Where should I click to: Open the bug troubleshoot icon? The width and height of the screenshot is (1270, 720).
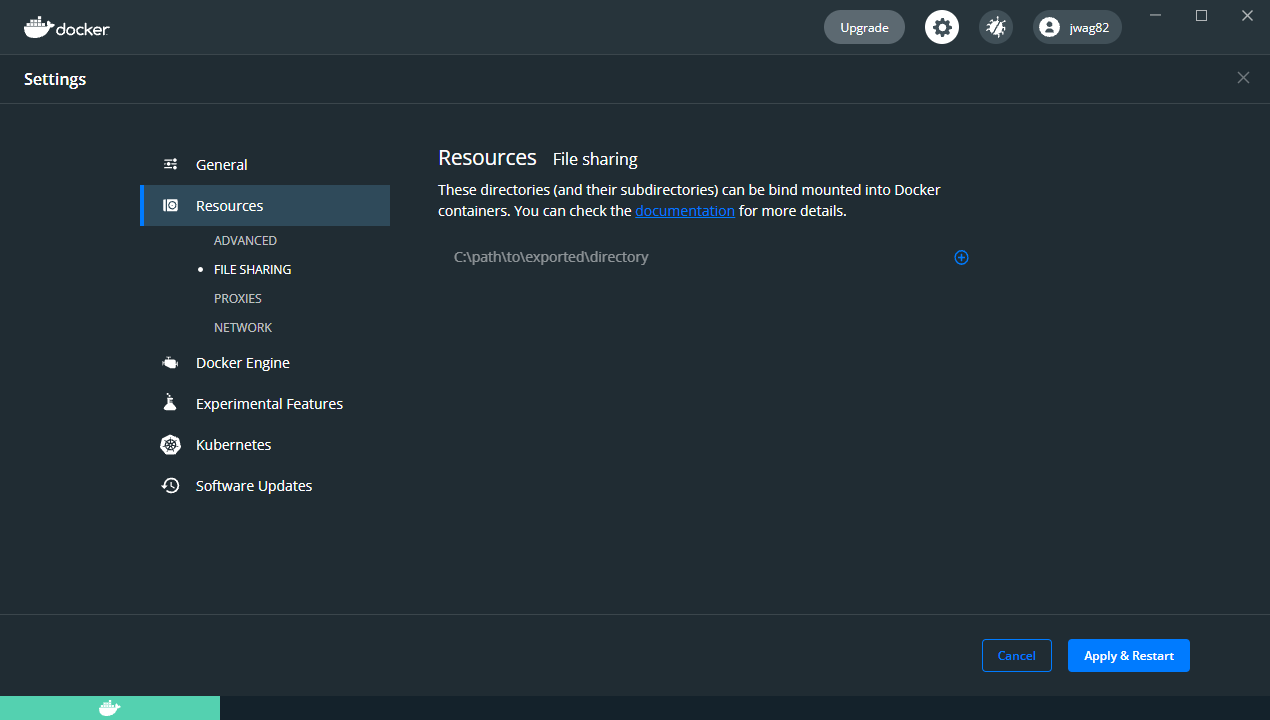(995, 27)
